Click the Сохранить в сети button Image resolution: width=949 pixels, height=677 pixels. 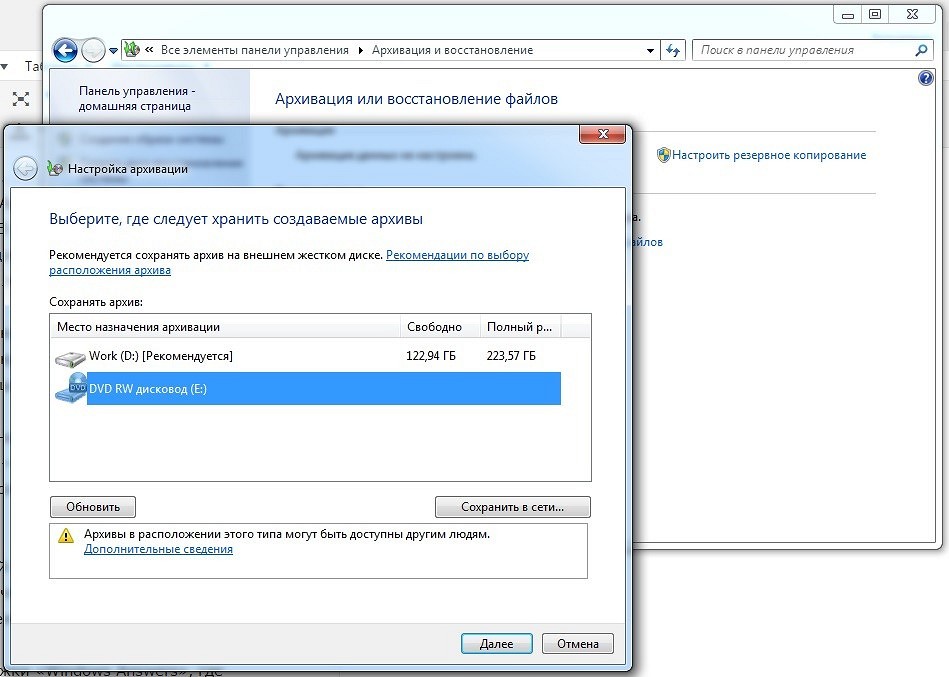(513, 507)
